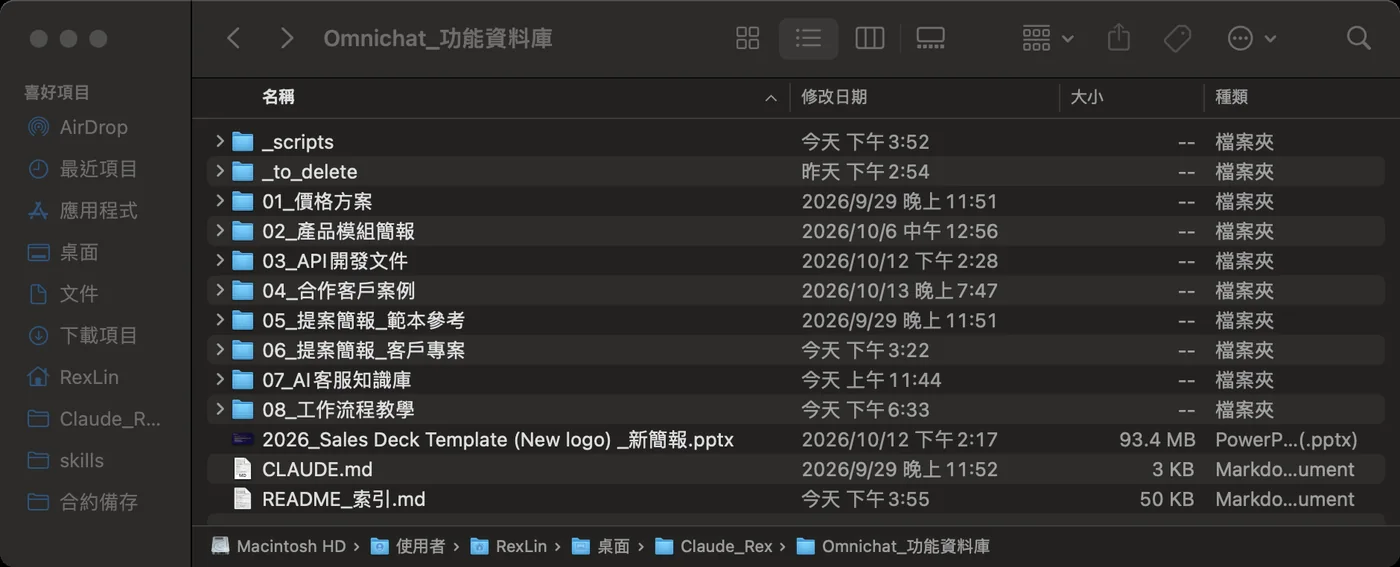Expand the 01_價格方案 folder
The width and height of the screenshot is (1400, 567).
219,201
